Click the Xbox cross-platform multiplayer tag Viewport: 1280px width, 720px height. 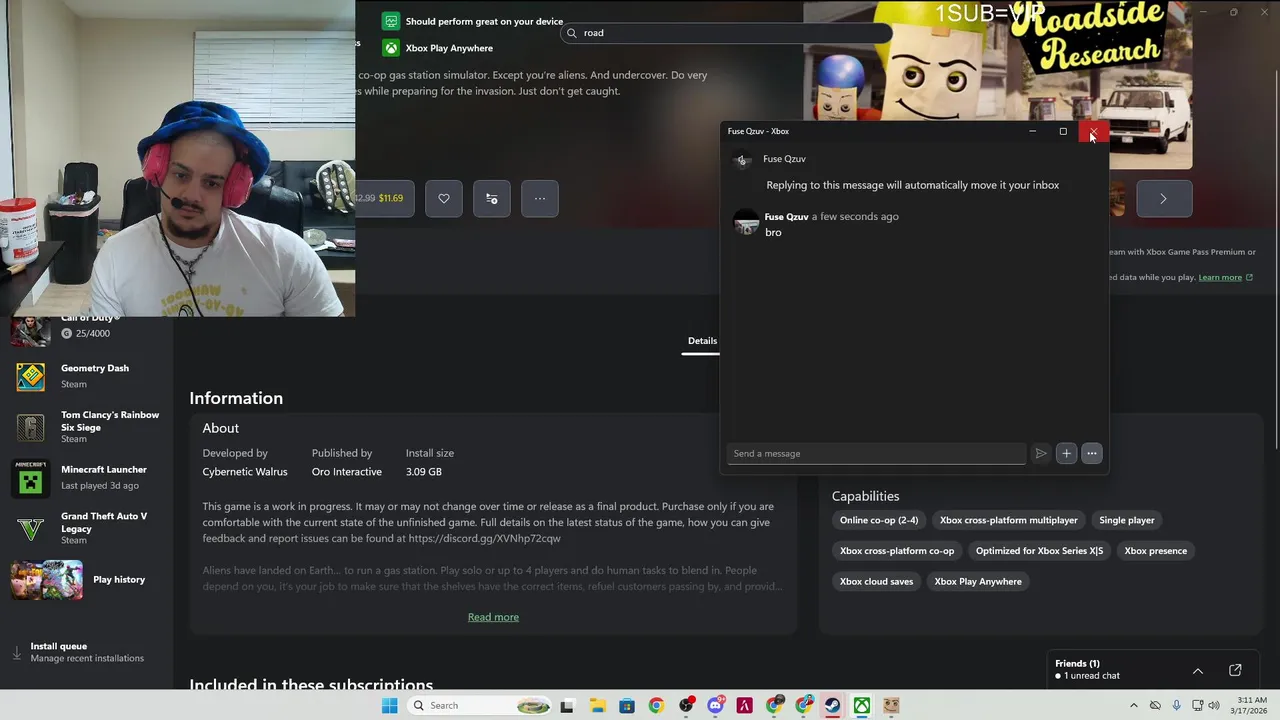pyautogui.click(x=1009, y=520)
